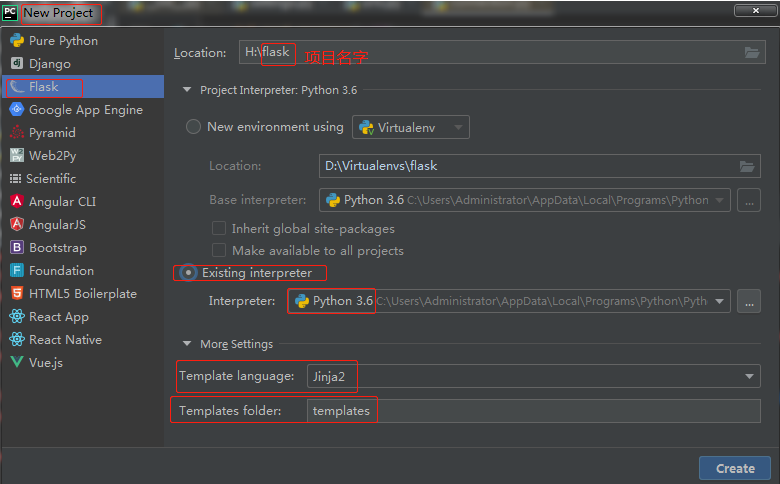Select Foundation project type
This screenshot has width=780, height=484.
click(x=83, y=270)
